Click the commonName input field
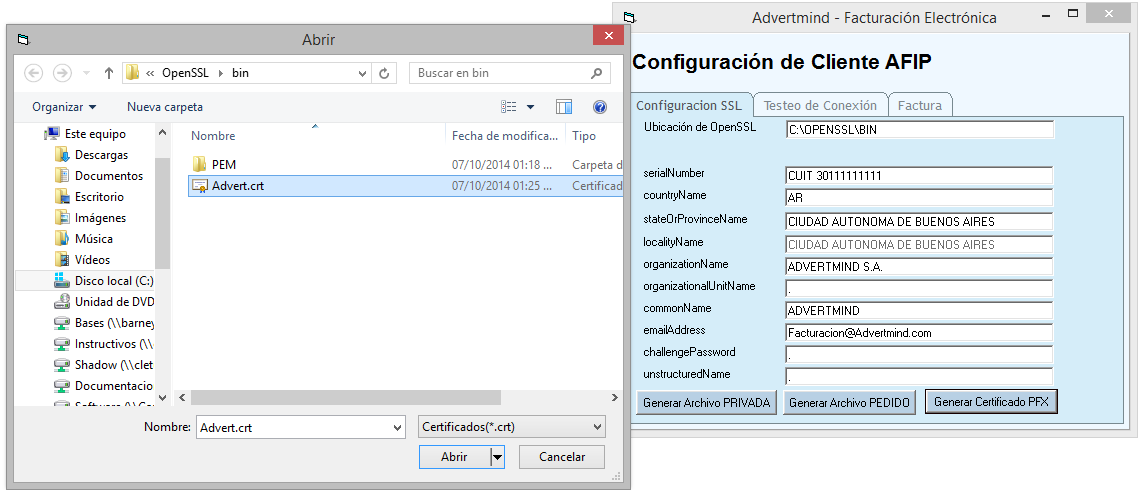 click(920, 310)
